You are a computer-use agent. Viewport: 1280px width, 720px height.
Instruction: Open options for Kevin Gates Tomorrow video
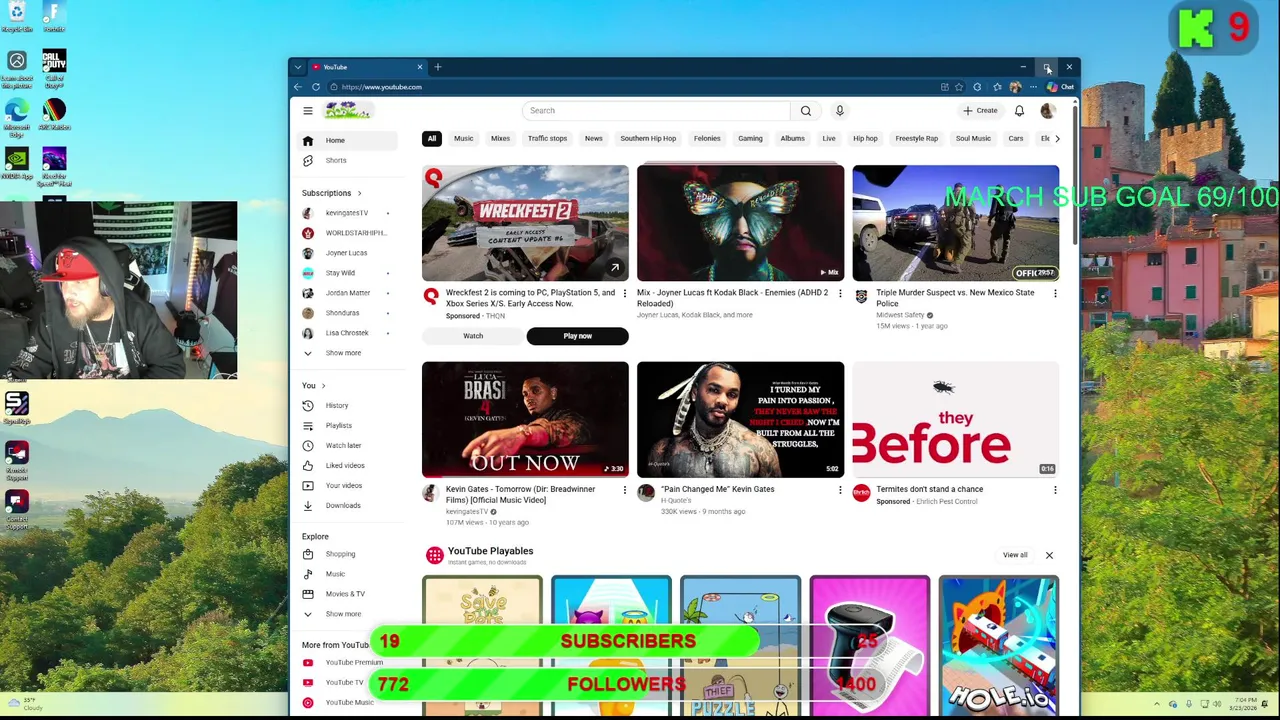625,490
